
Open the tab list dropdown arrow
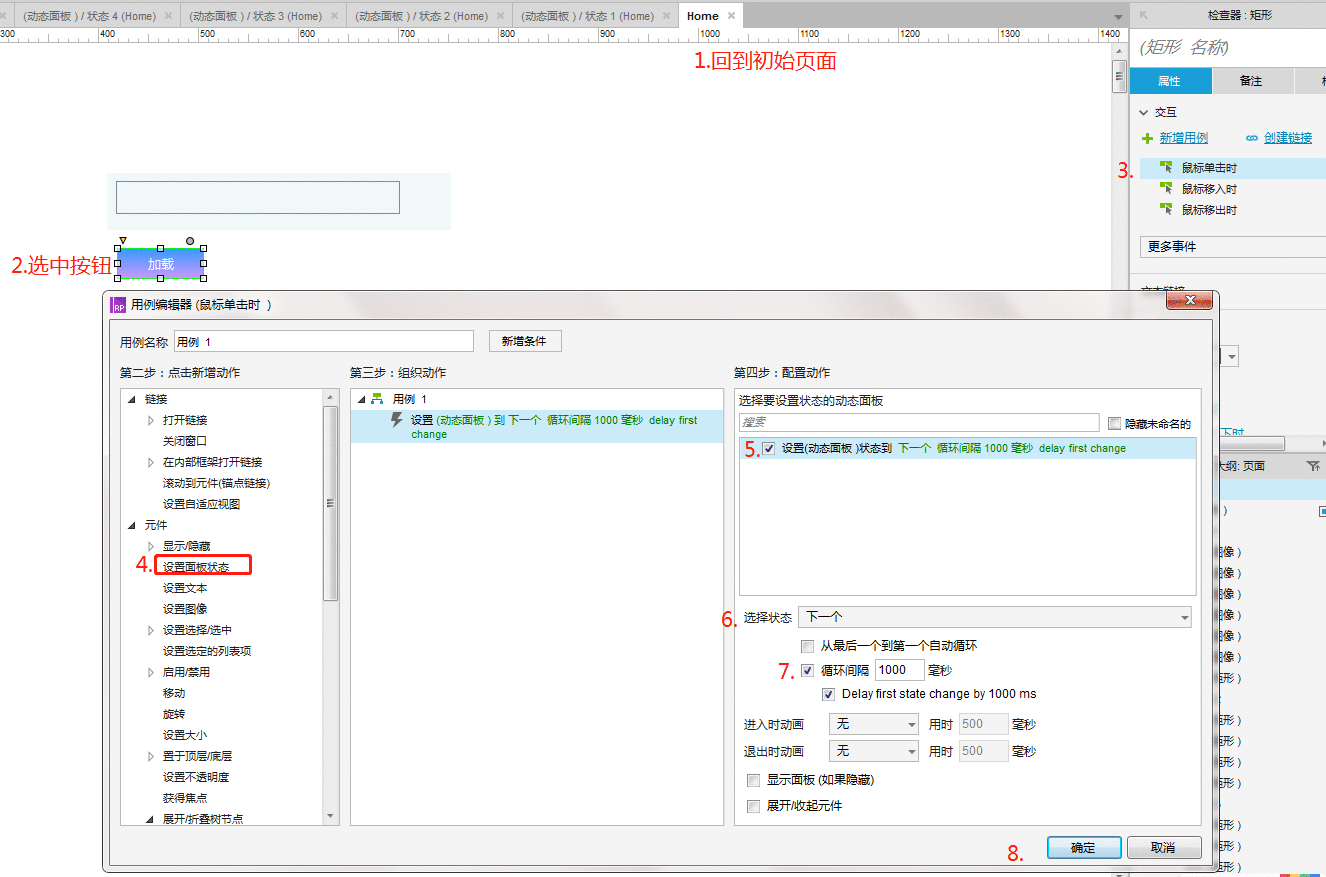[1118, 17]
